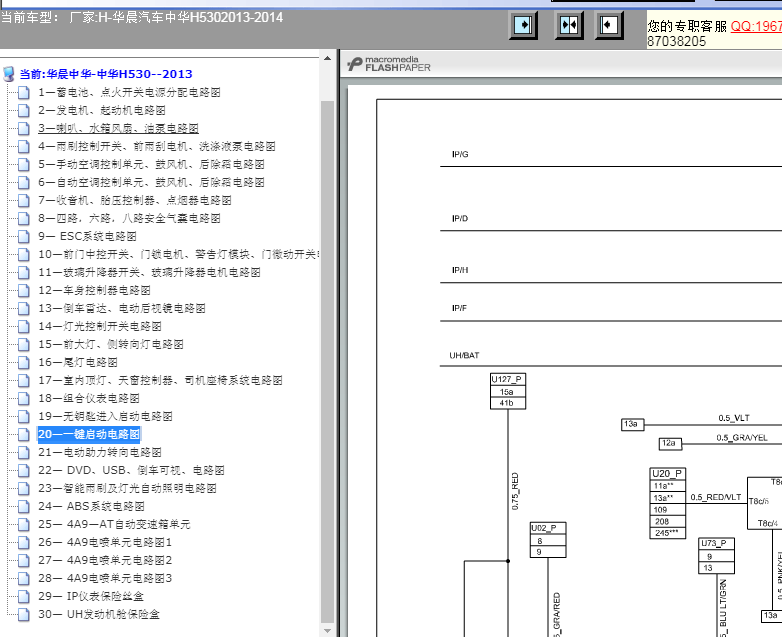
Task: Click the UH/BAT bus label in diagram
Action: 464,355
